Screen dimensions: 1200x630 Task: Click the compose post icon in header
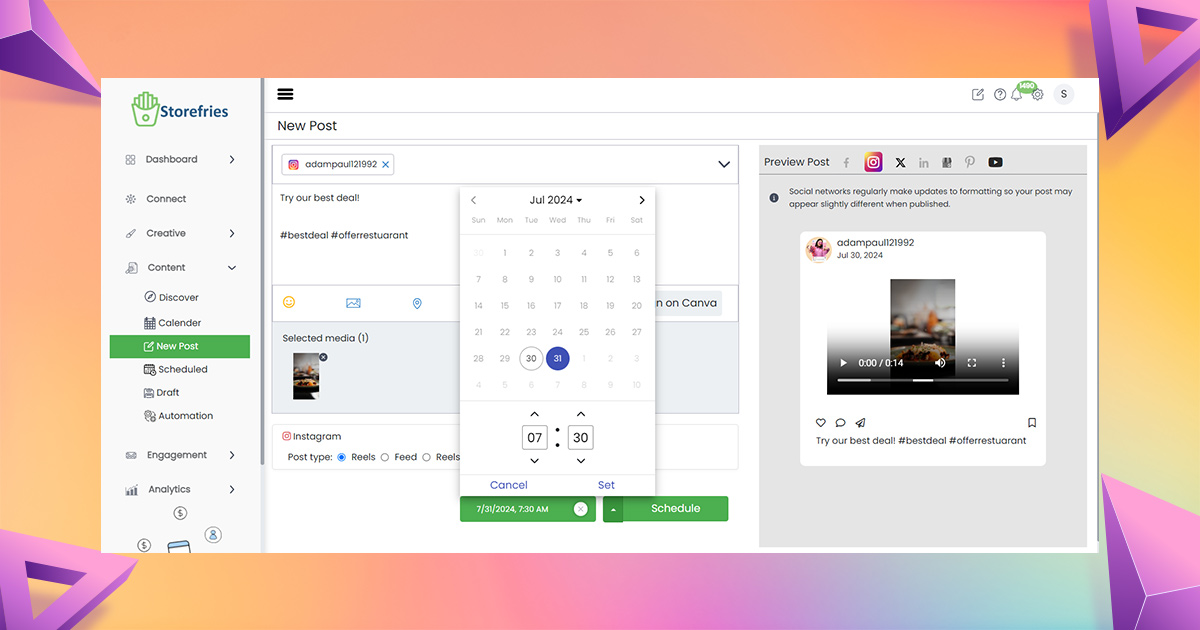point(978,94)
